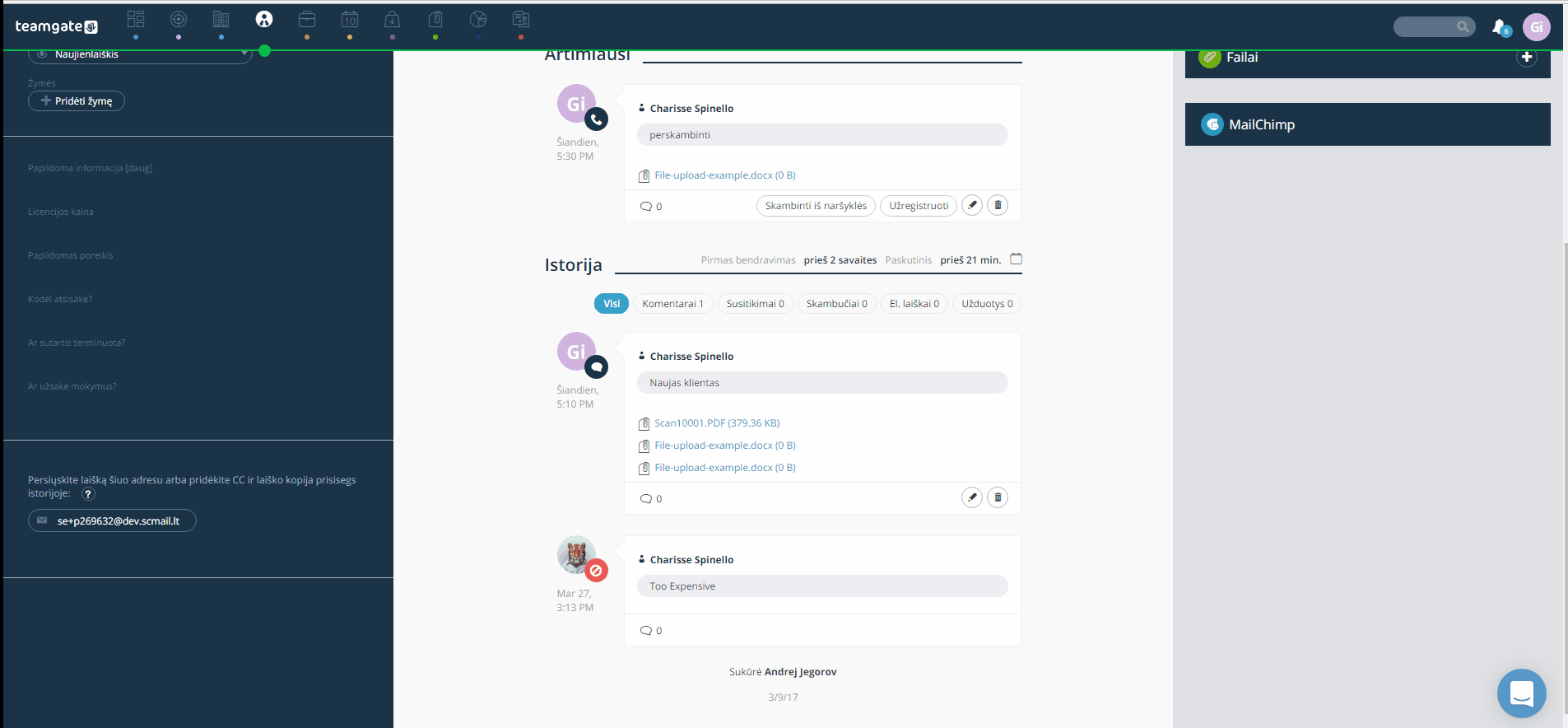This screenshot has height=728, width=1568.
Task: Select the Visi history filter
Action: coord(612,304)
